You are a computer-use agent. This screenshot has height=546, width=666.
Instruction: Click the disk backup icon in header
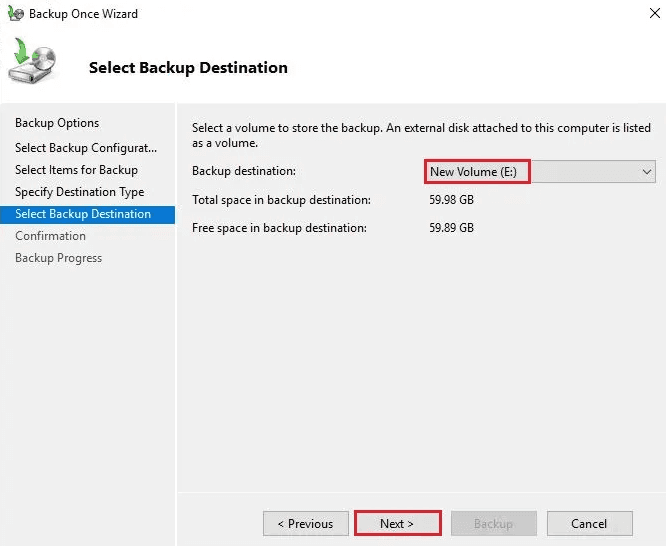(33, 62)
